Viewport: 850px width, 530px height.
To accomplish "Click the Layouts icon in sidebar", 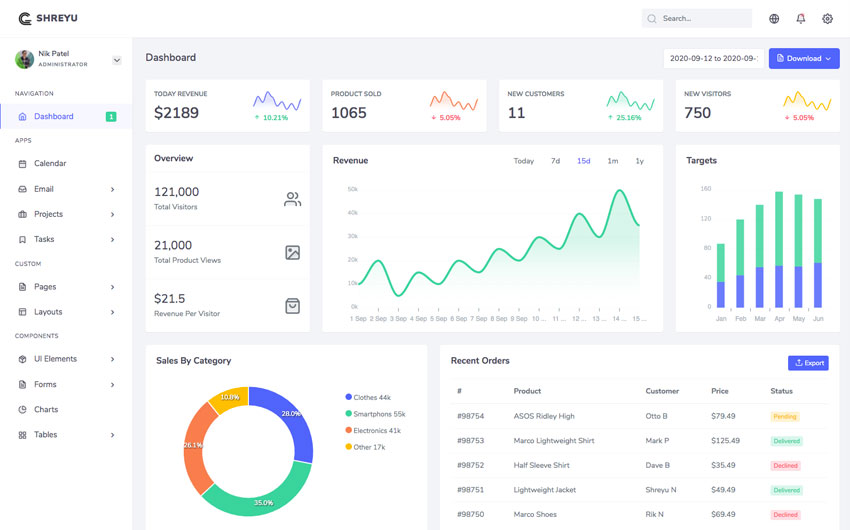I will click(x=22, y=312).
